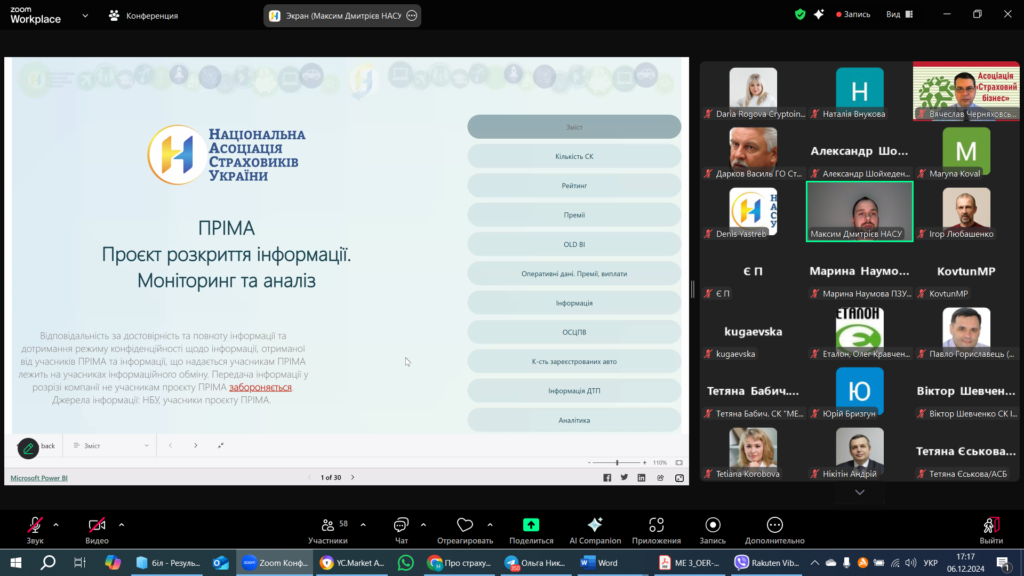Open Word from the taskbar

[x=599, y=562]
